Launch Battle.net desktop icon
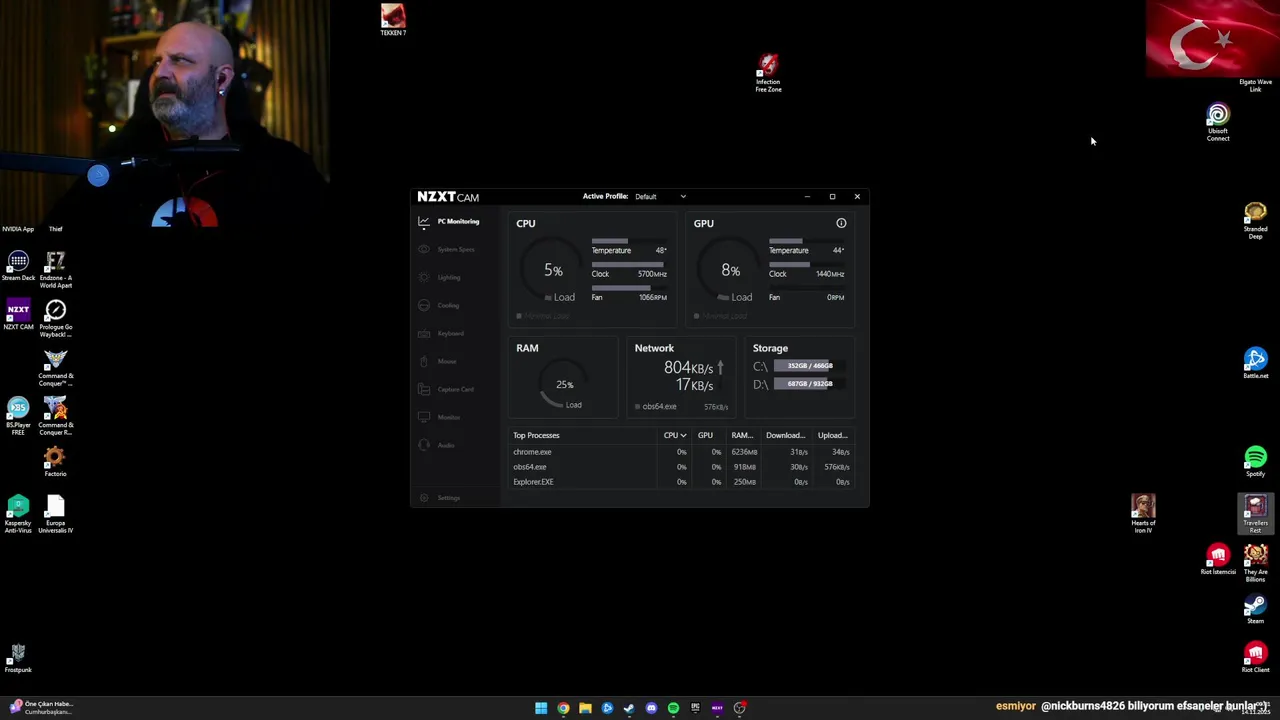1280x720 pixels. (1255, 362)
